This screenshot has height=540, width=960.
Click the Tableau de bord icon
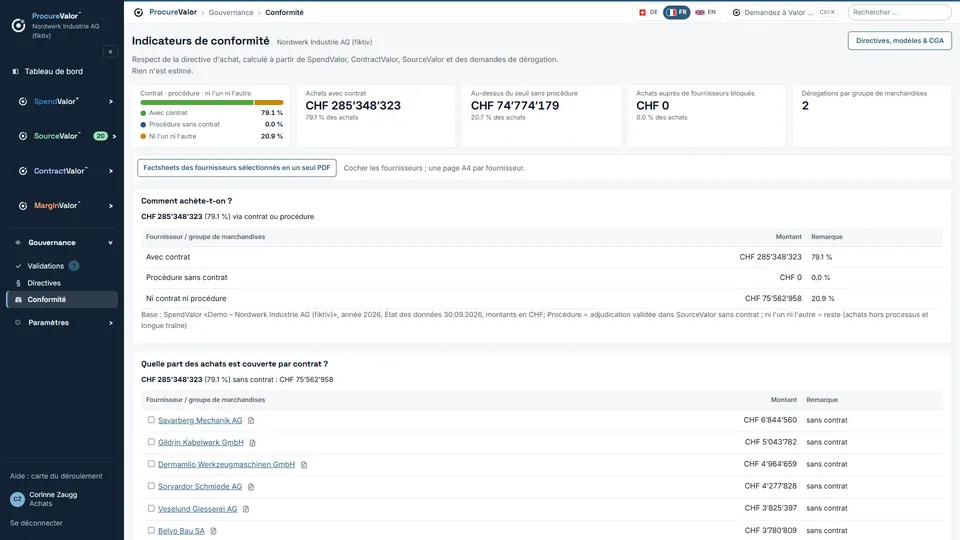tap(16, 72)
